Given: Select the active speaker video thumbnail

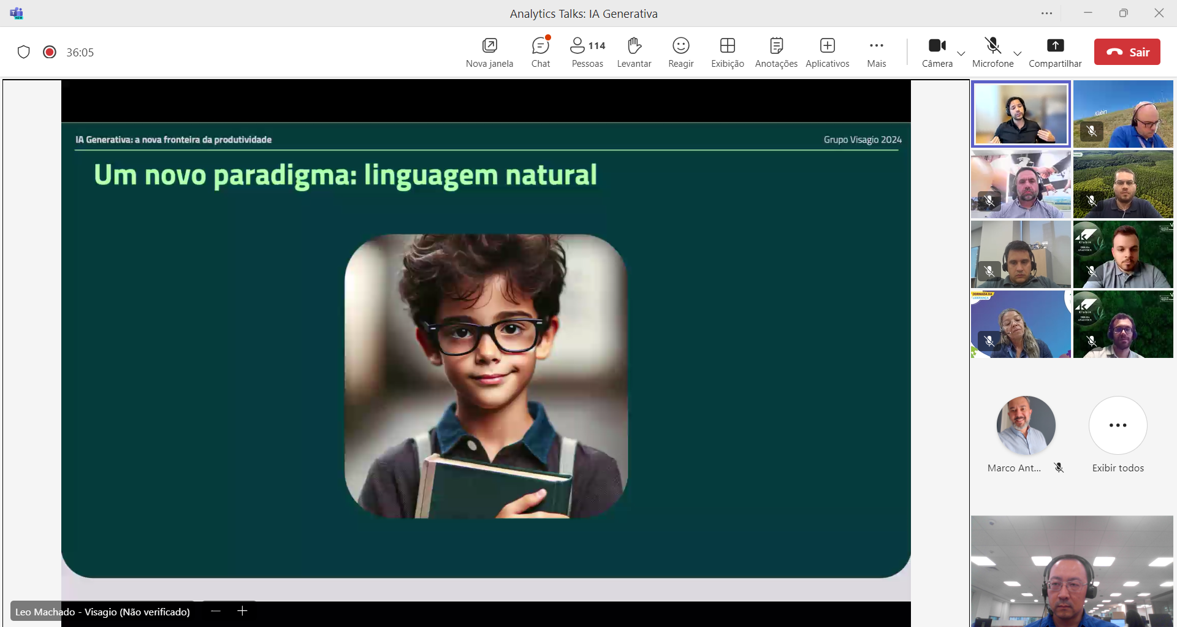Looking at the screenshot, I should tap(1020, 114).
